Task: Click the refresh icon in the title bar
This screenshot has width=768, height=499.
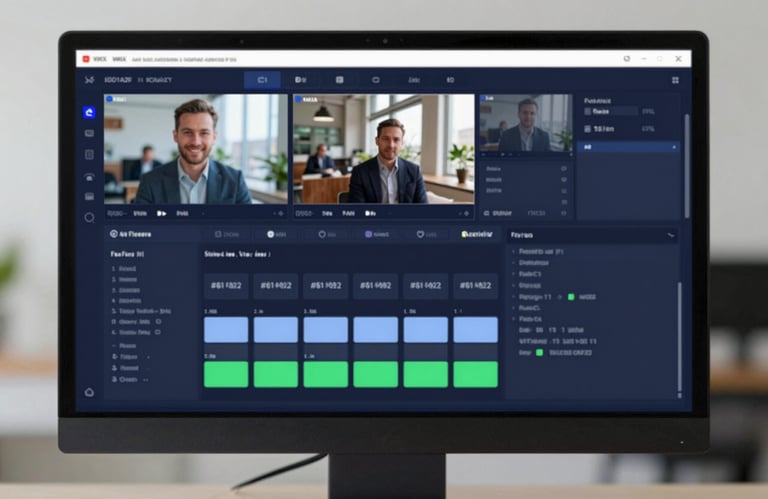Action: pyautogui.click(x=626, y=59)
